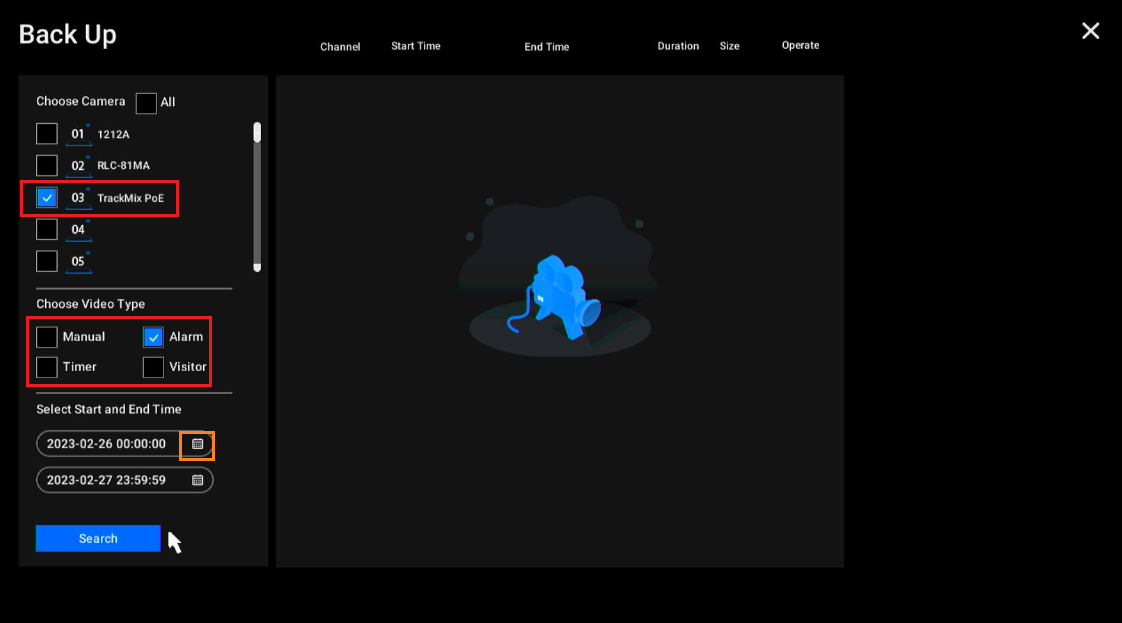Click the Size column header
Viewport: 1122px width, 623px height.
pyautogui.click(x=729, y=46)
